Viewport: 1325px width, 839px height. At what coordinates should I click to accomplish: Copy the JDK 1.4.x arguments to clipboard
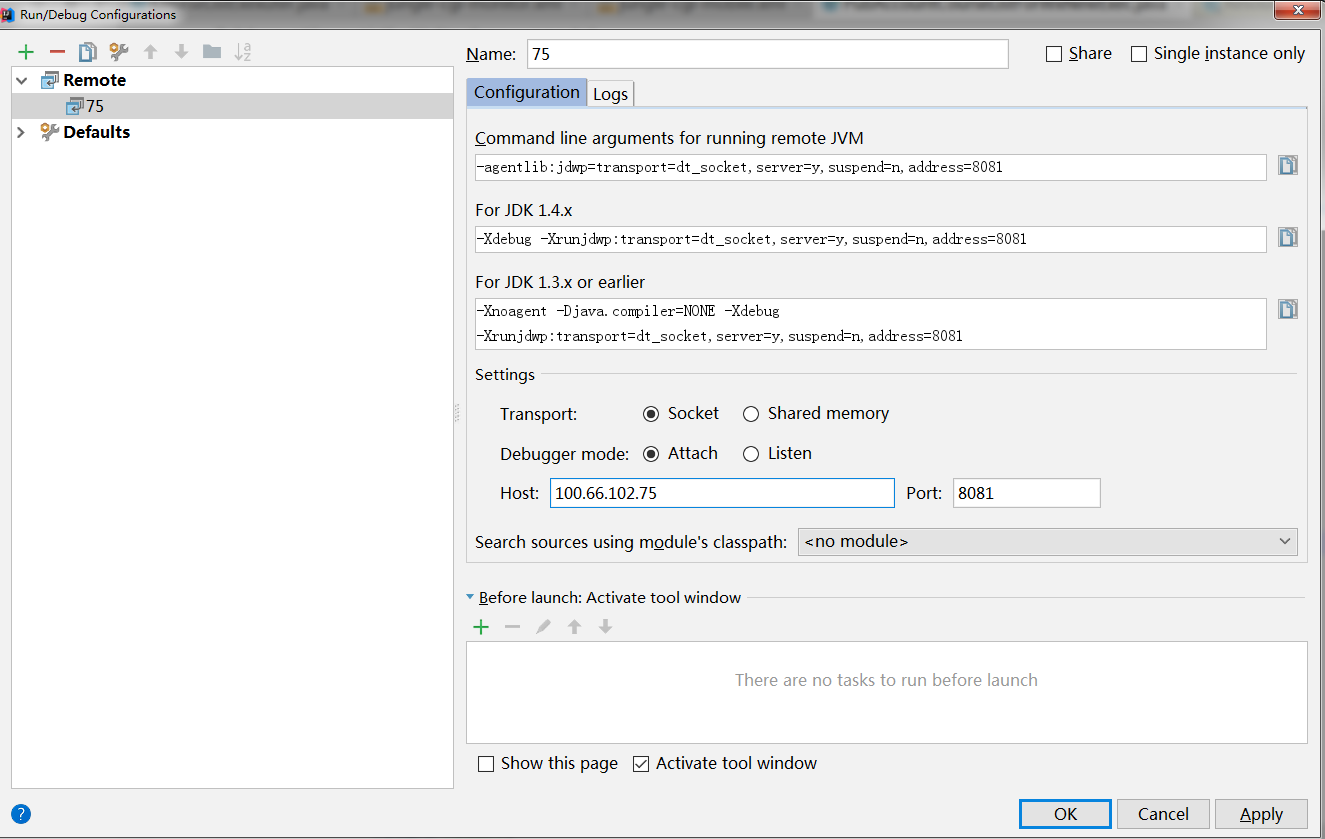click(x=1288, y=238)
